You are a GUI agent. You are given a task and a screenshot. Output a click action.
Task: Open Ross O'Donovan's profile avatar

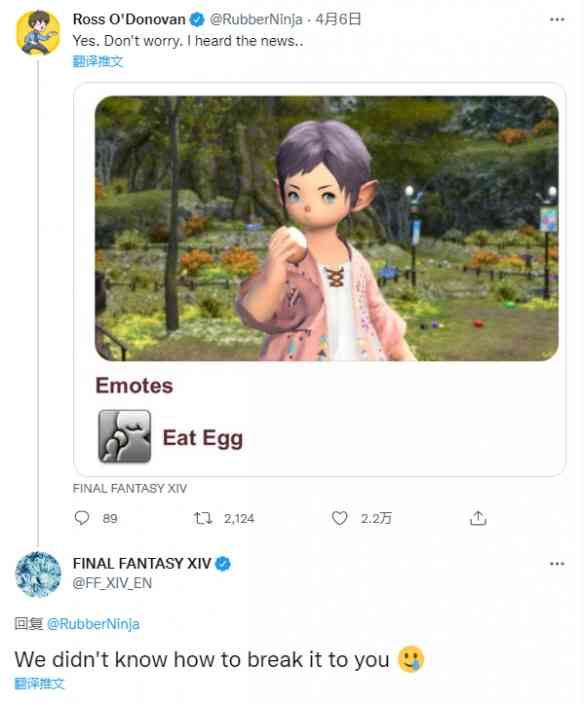pos(38,32)
